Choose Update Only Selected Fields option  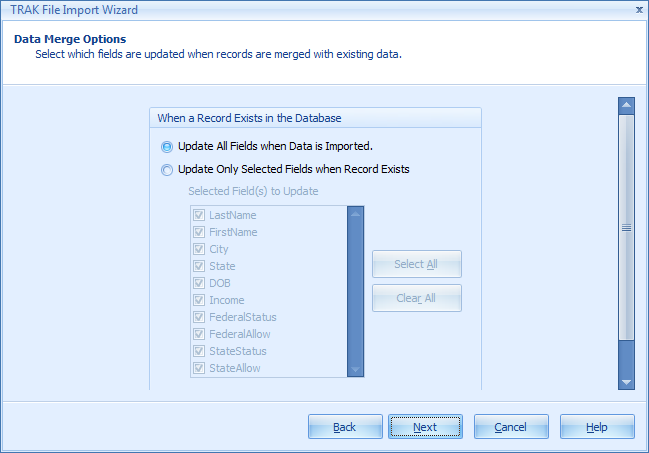click(x=167, y=169)
